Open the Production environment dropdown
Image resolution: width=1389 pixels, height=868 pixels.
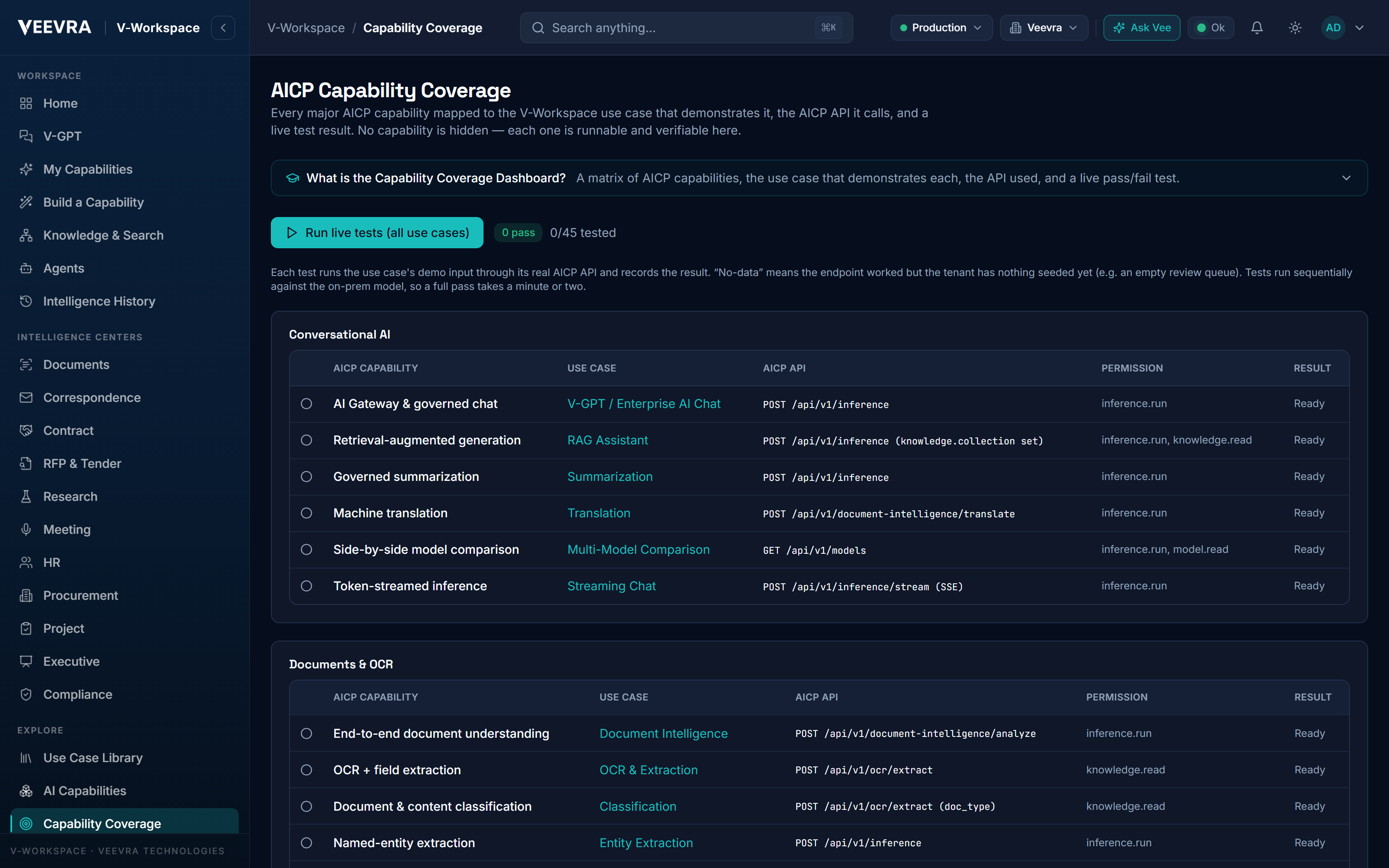point(941,27)
